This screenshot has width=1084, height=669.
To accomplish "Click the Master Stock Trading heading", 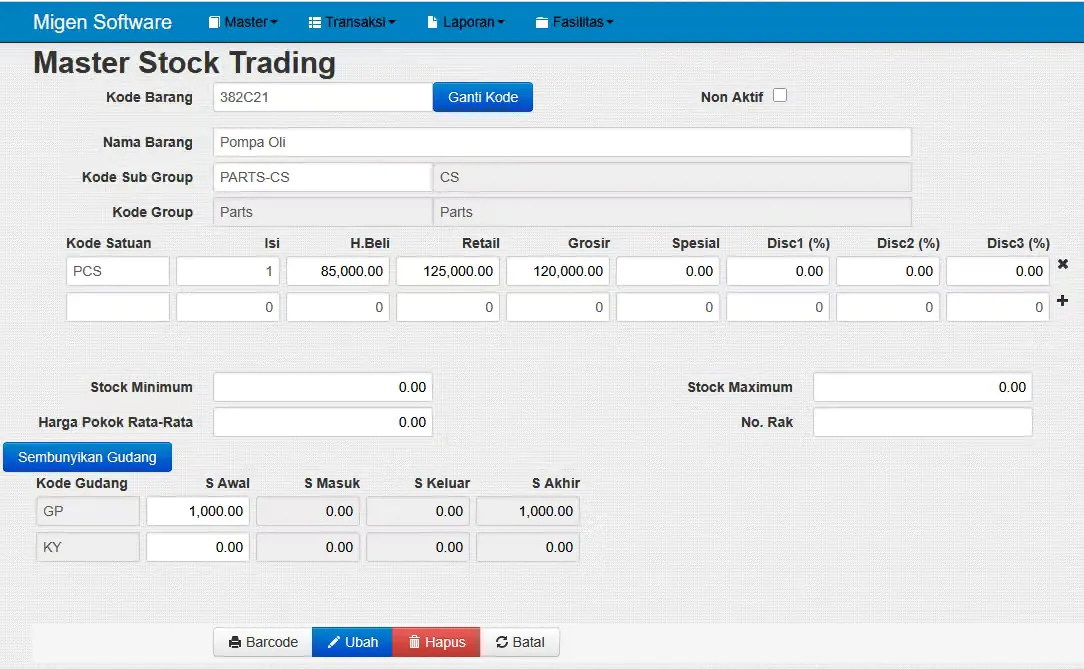I will click(x=185, y=63).
